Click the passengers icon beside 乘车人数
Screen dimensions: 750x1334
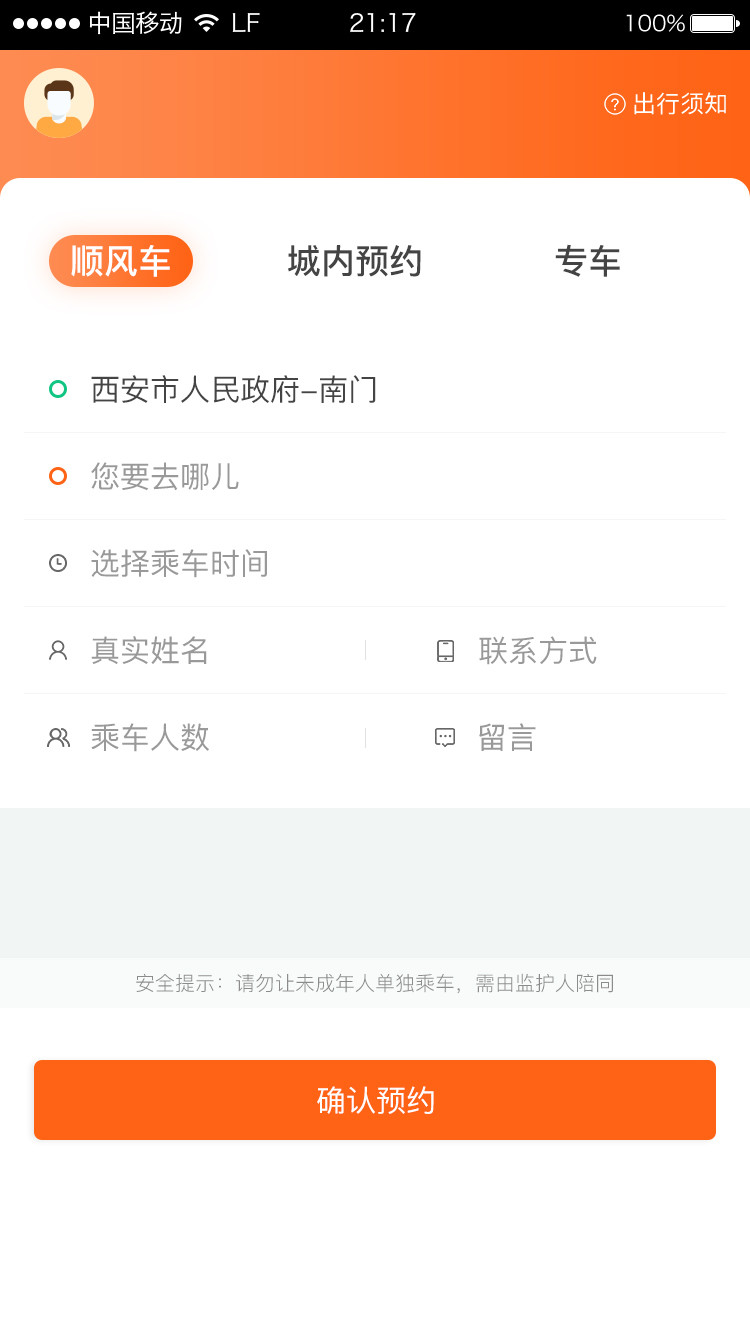coord(57,737)
